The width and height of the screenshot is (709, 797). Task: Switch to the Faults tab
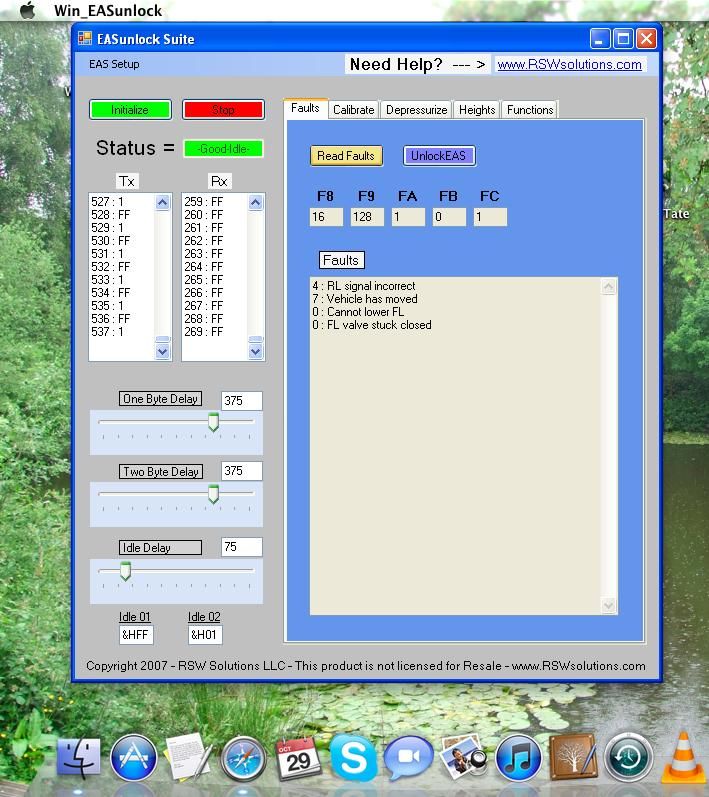pos(305,108)
